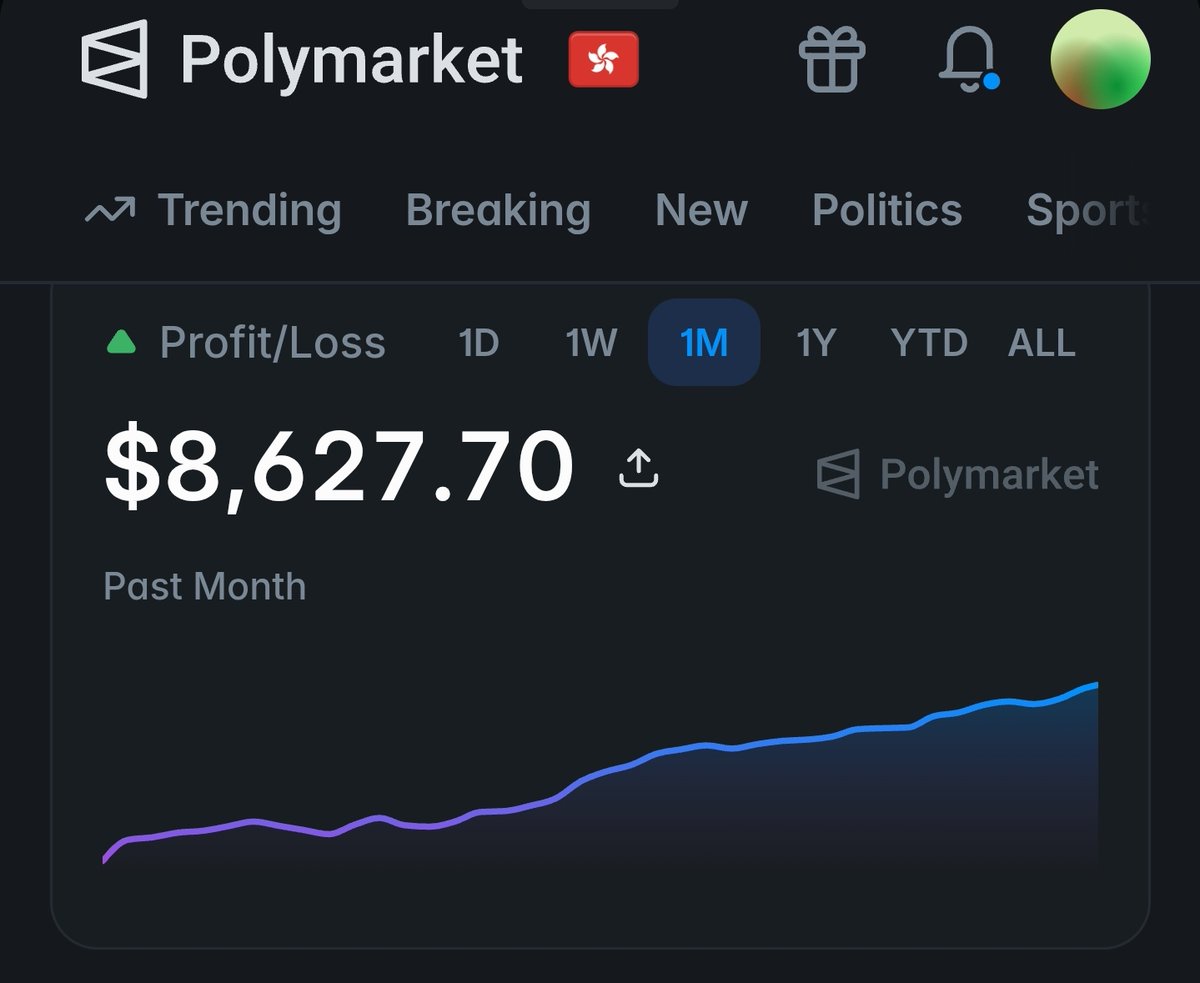Open the Polymarket home logo
The height and width of the screenshot is (983, 1200).
click(x=301, y=60)
